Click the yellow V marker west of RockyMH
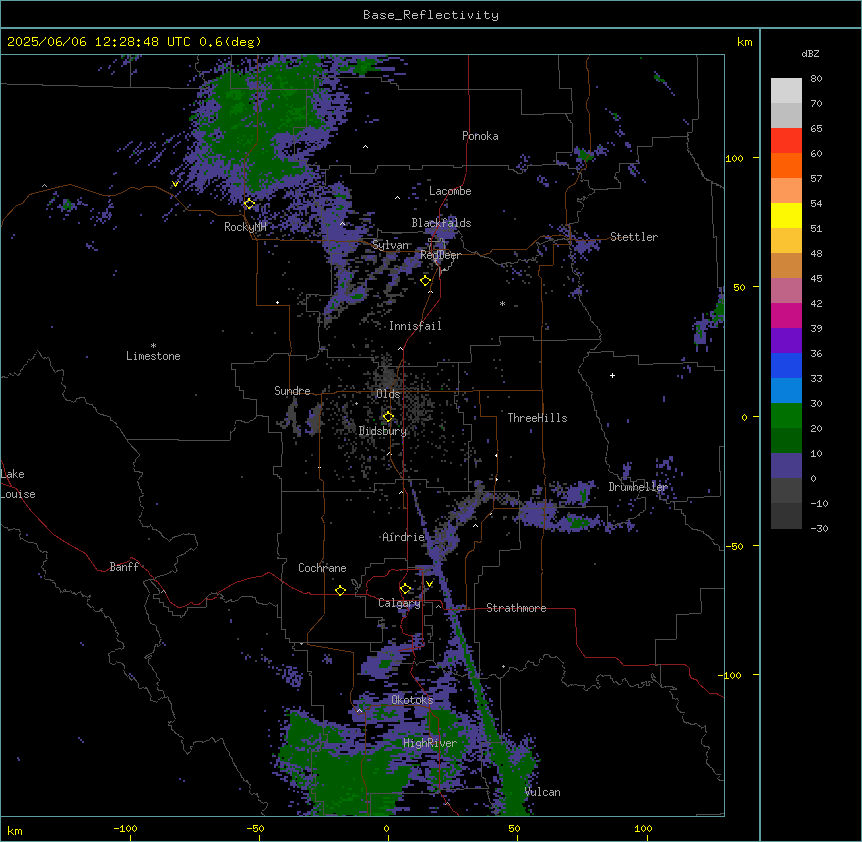Screen dimensions: 862x842 (175, 184)
